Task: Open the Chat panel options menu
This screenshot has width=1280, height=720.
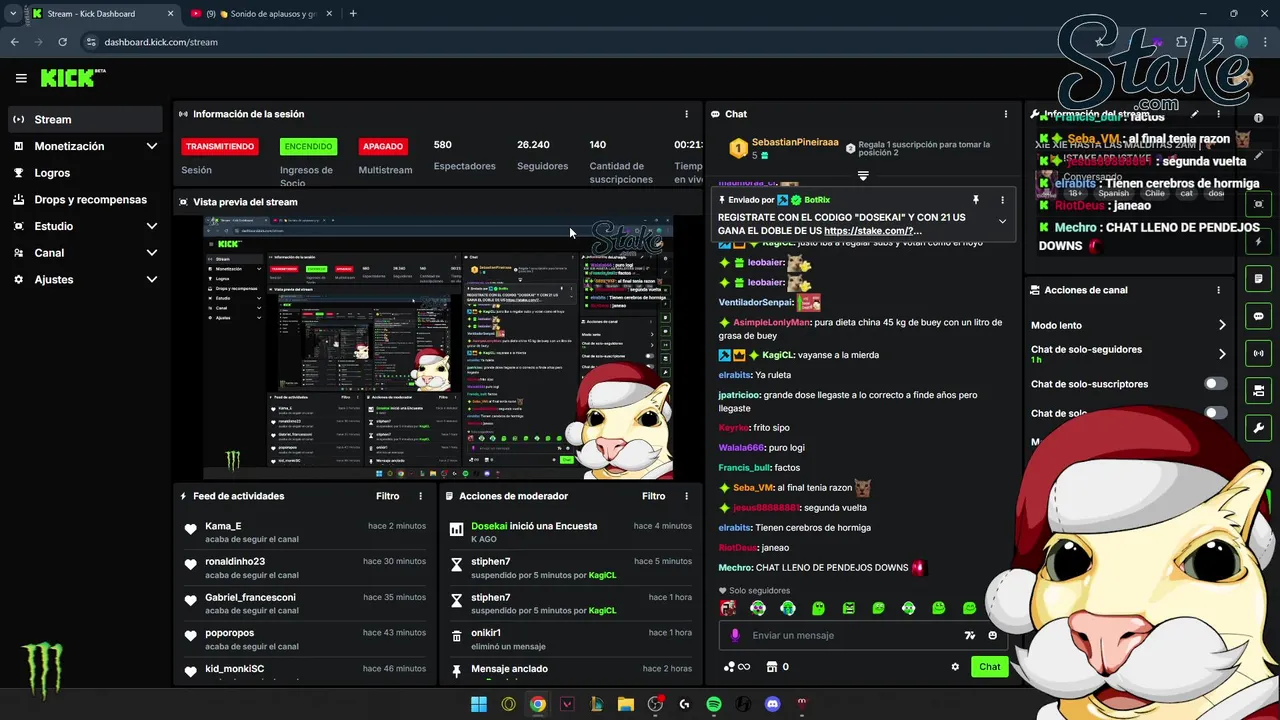Action: click(x=1005, y=114)
